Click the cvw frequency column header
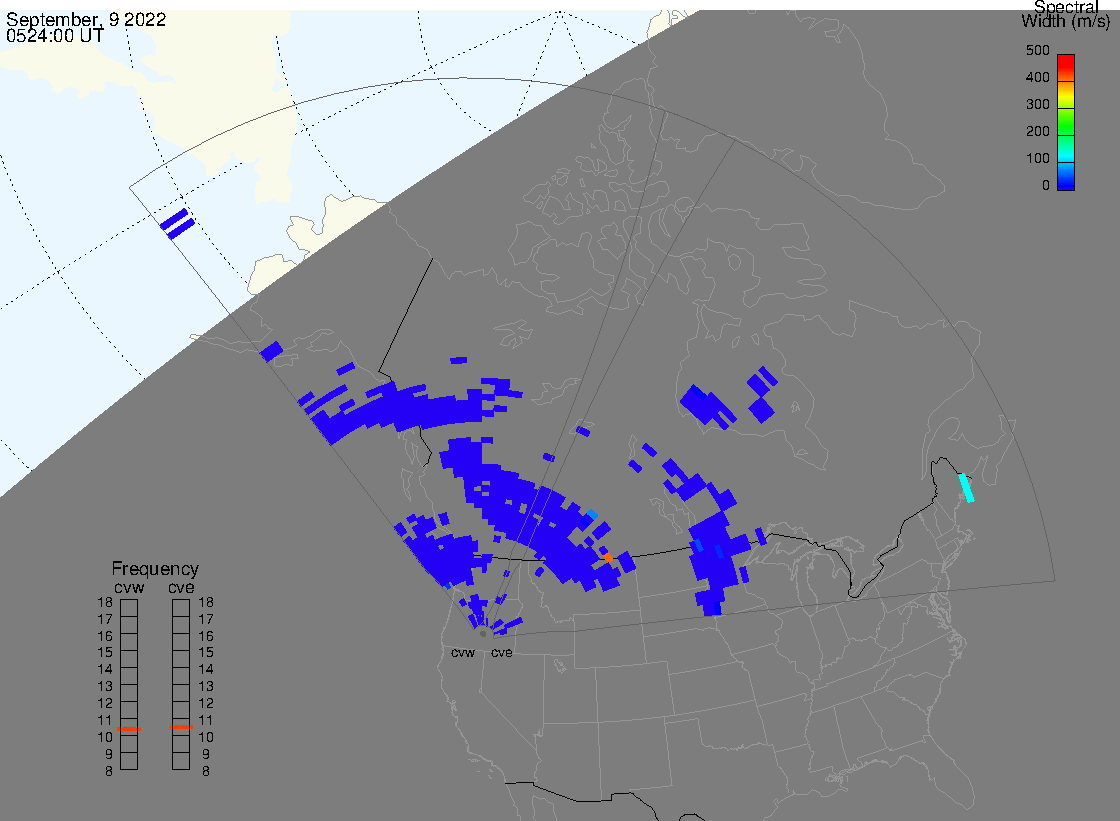This screenshot has width=1120, height=821. [129, 587]
